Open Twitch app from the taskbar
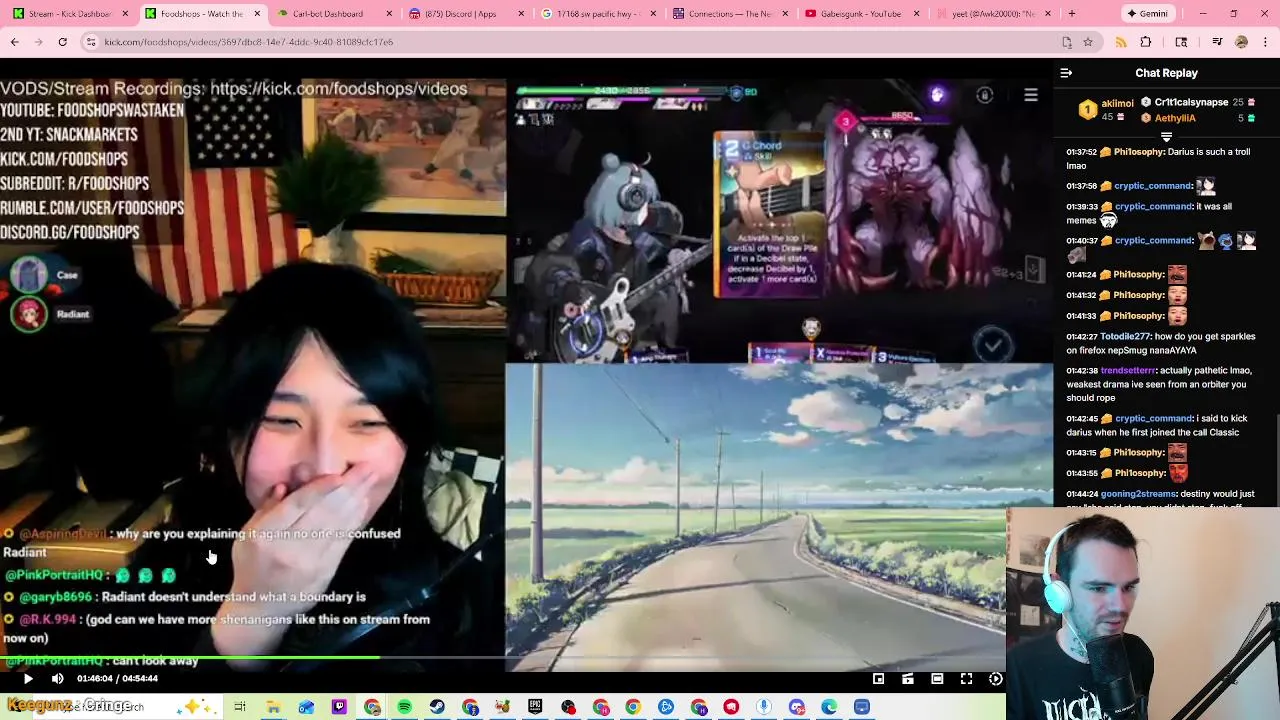The image size is (1280, 720). 339,707
